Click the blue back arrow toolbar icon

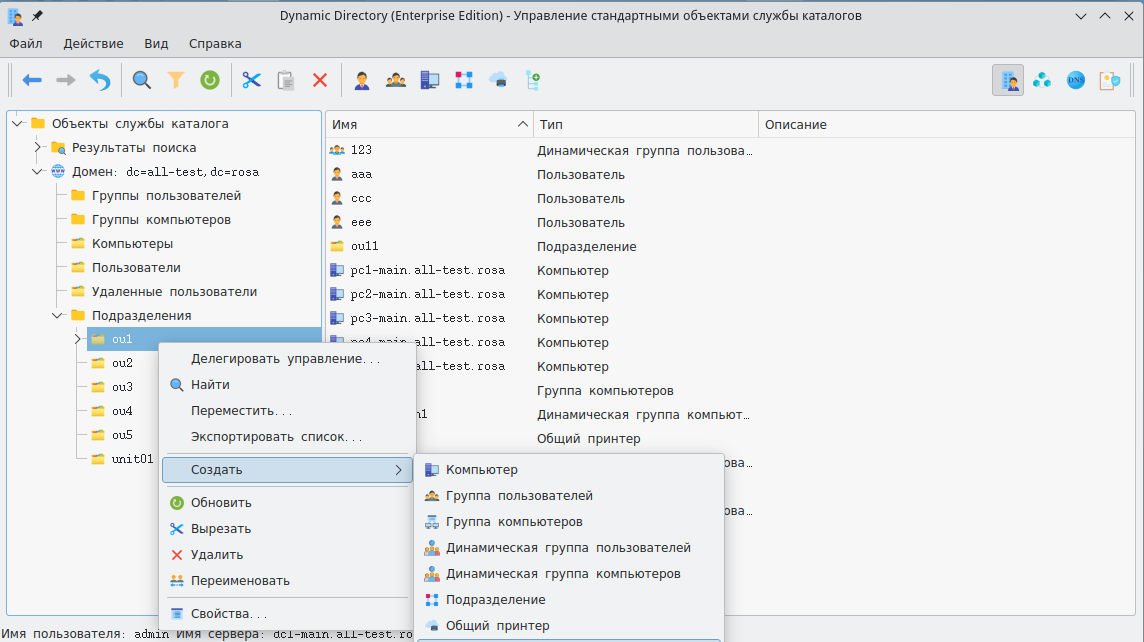[32, 80]
